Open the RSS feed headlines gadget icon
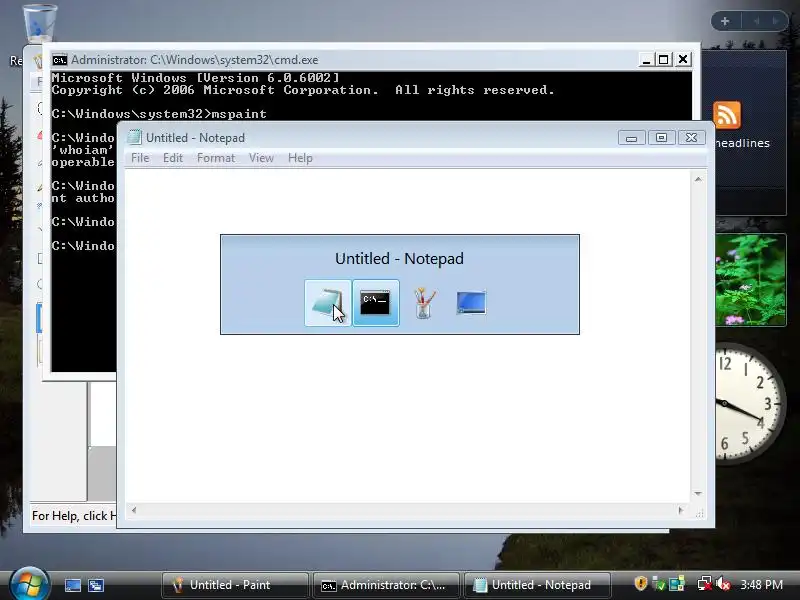Image resolution: width=800 pixels, height=600 pixels. click(x=727, y=115)
